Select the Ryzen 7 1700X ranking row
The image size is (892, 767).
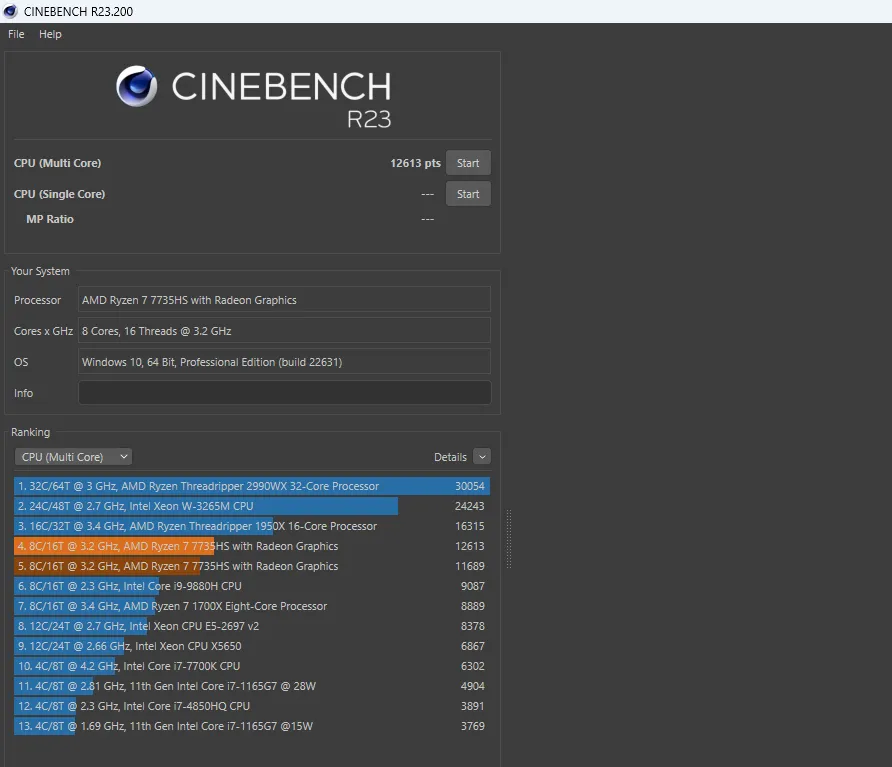pos(251,606)
